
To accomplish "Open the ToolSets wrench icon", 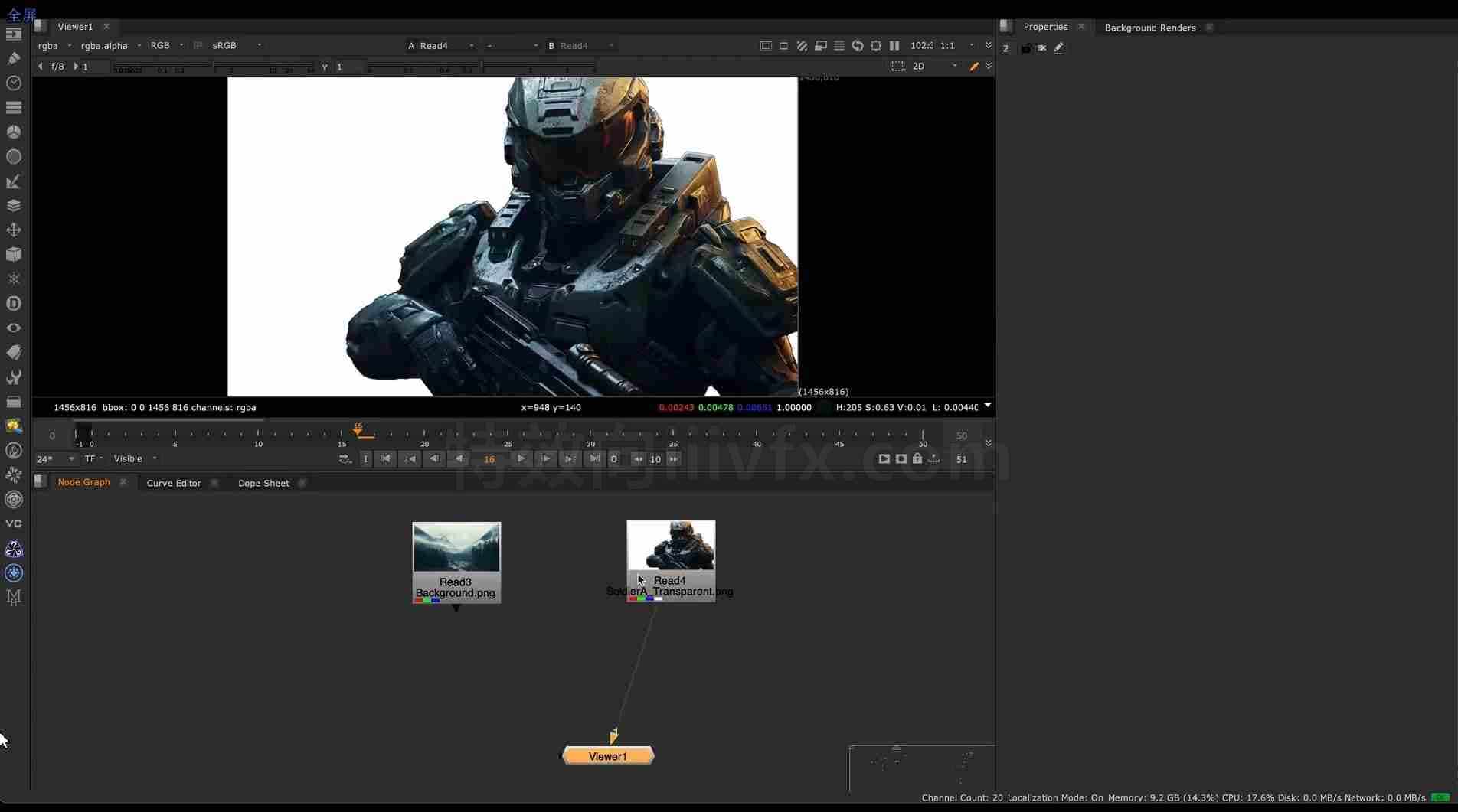I will 14,377.
